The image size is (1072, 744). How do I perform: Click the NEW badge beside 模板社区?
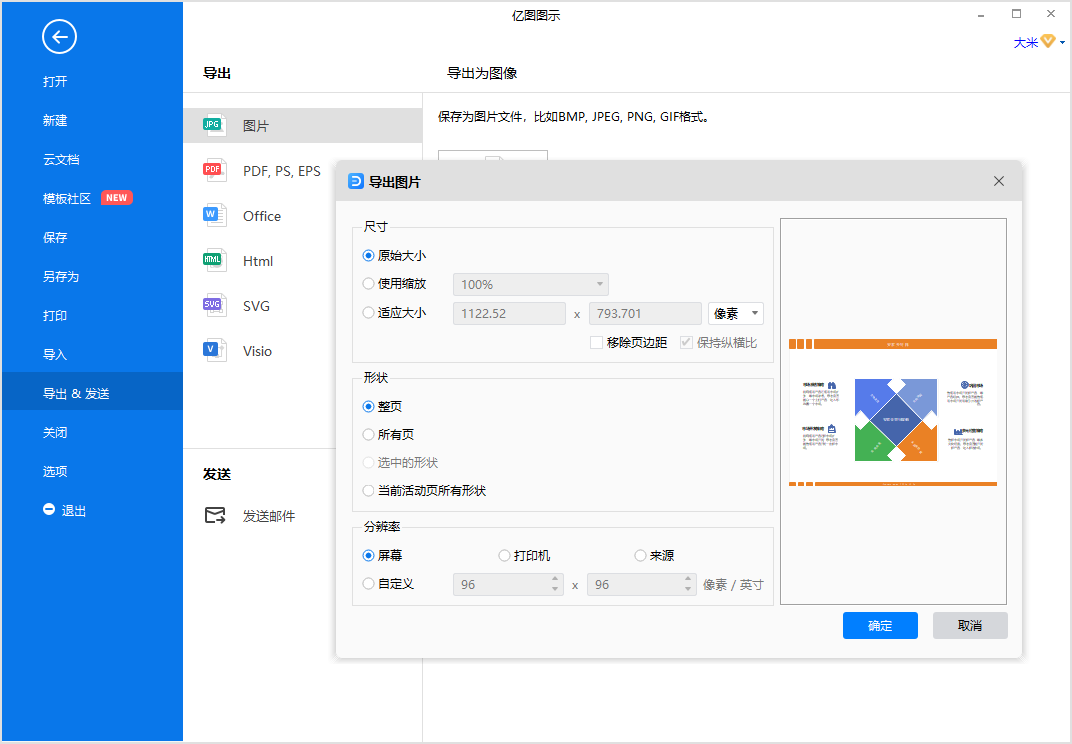116,198
